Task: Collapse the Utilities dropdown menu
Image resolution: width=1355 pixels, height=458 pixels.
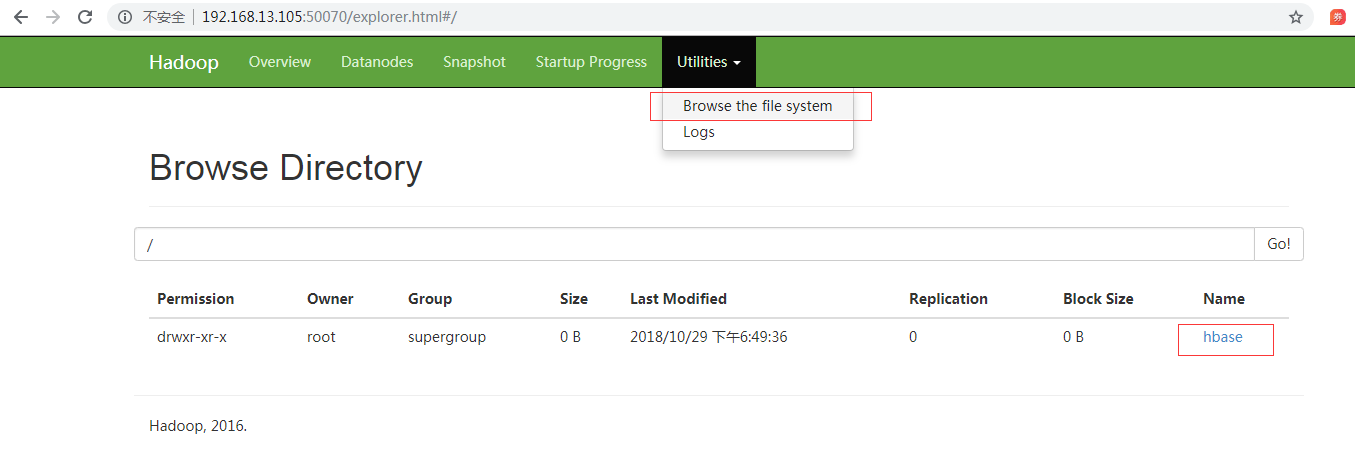Action: [x=708, y=62]
